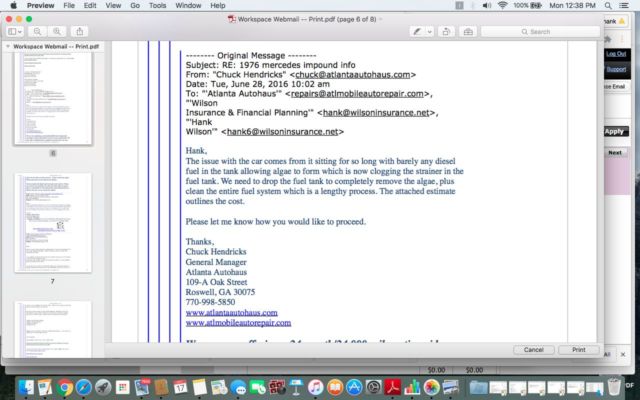Open the App Store in Dock
The height and width of the screenshot is (400, 640).
click(x=354, y=387)
